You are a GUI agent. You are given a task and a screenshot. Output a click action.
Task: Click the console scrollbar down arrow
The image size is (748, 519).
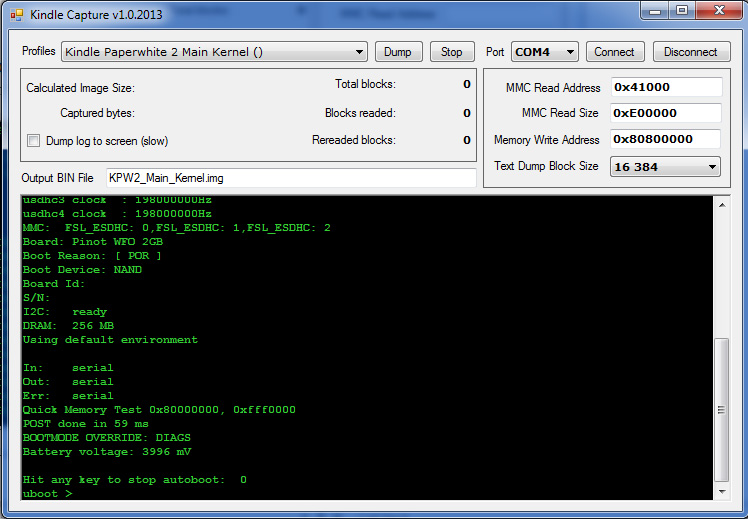point(722,491)
